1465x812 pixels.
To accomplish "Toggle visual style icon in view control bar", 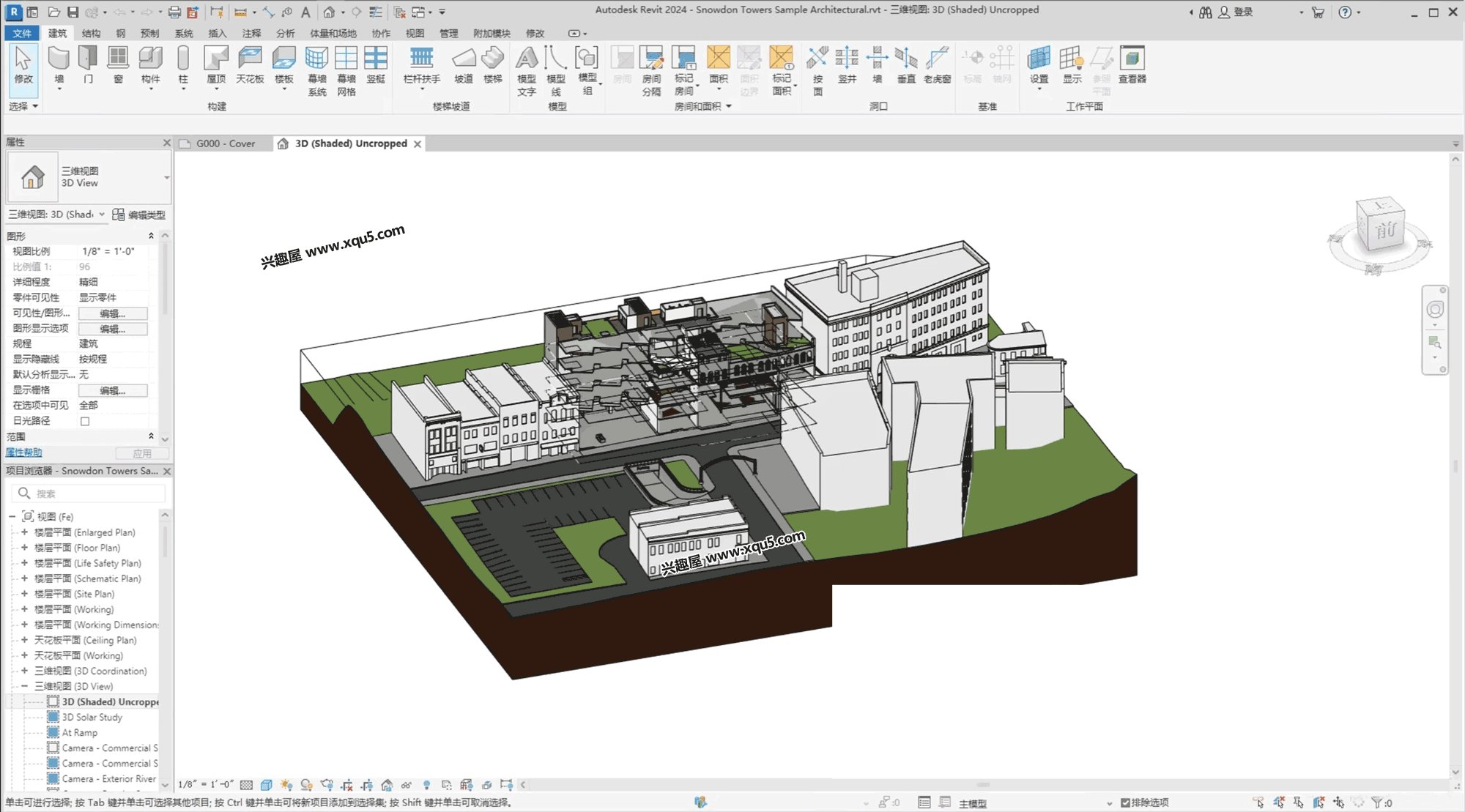I will (267, 785).
